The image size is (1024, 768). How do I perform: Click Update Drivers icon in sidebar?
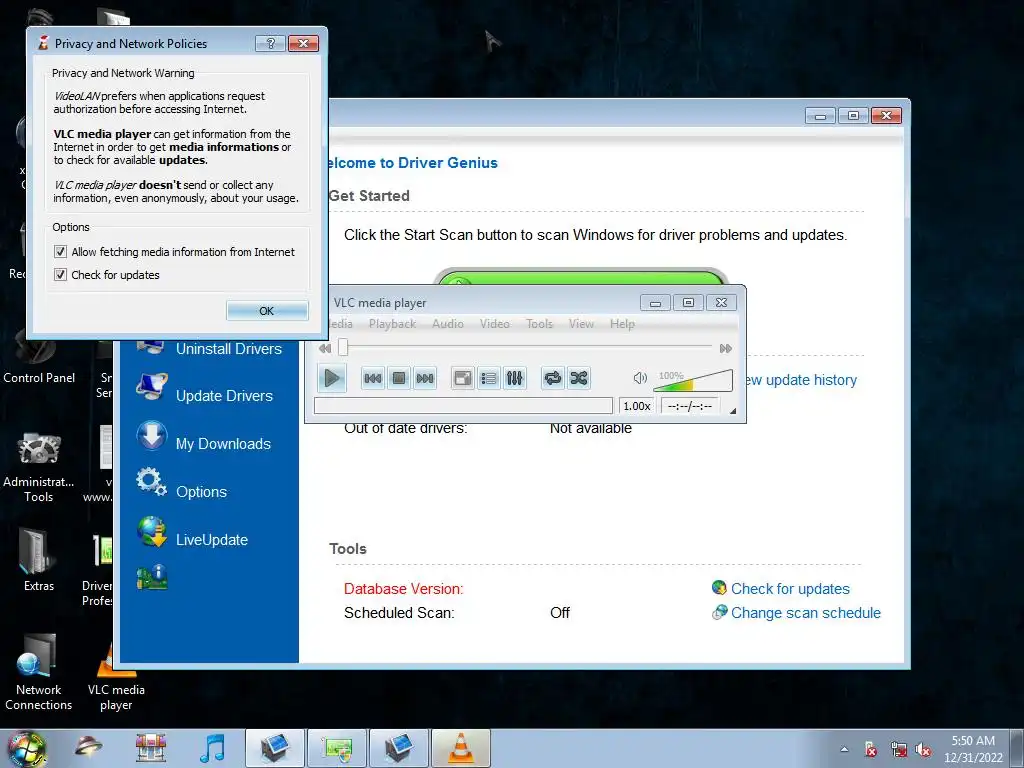(x=152, y=387)
